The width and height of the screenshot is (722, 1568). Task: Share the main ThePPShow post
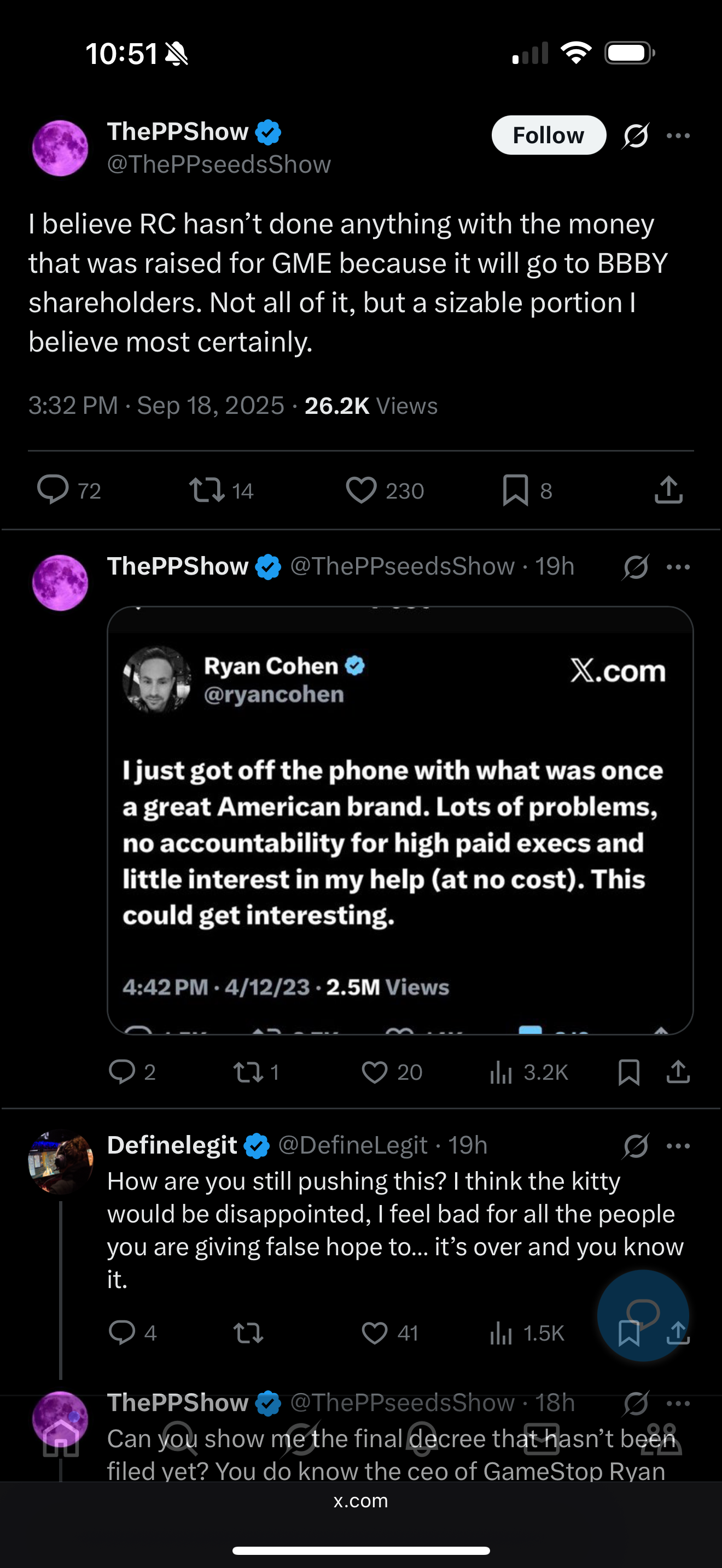click(668, 490)
